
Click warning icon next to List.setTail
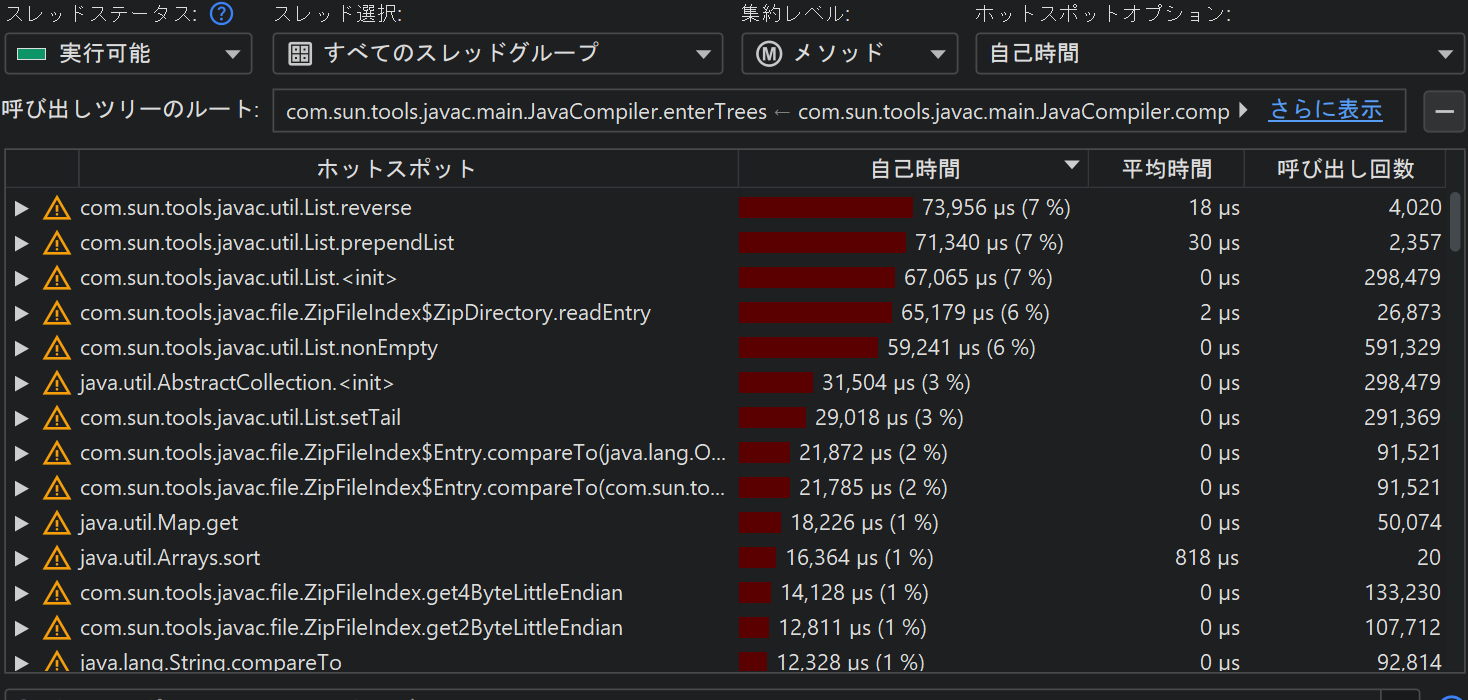click(56, 418)
